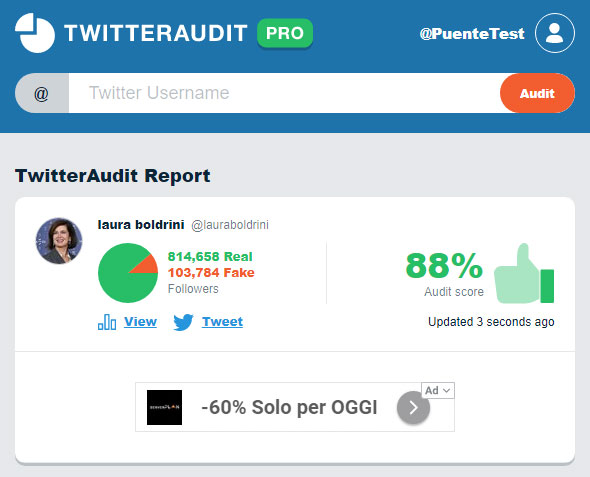This screenshot has width=590, height=477.
Task: Open the View report link
Action: [140, 322]
